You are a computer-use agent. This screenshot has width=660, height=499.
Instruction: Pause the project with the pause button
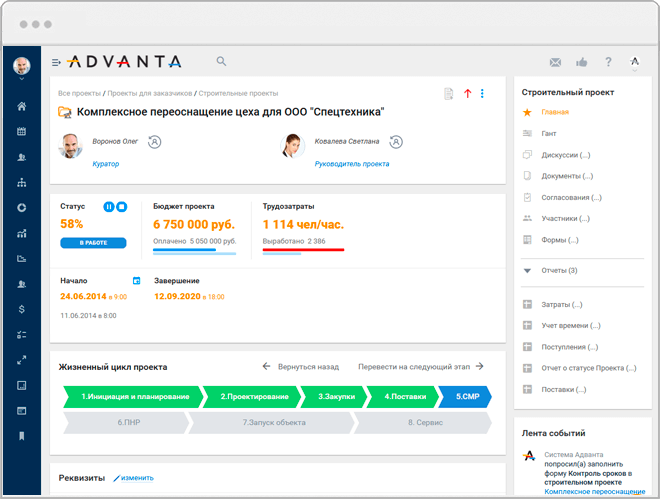point(109,207)
